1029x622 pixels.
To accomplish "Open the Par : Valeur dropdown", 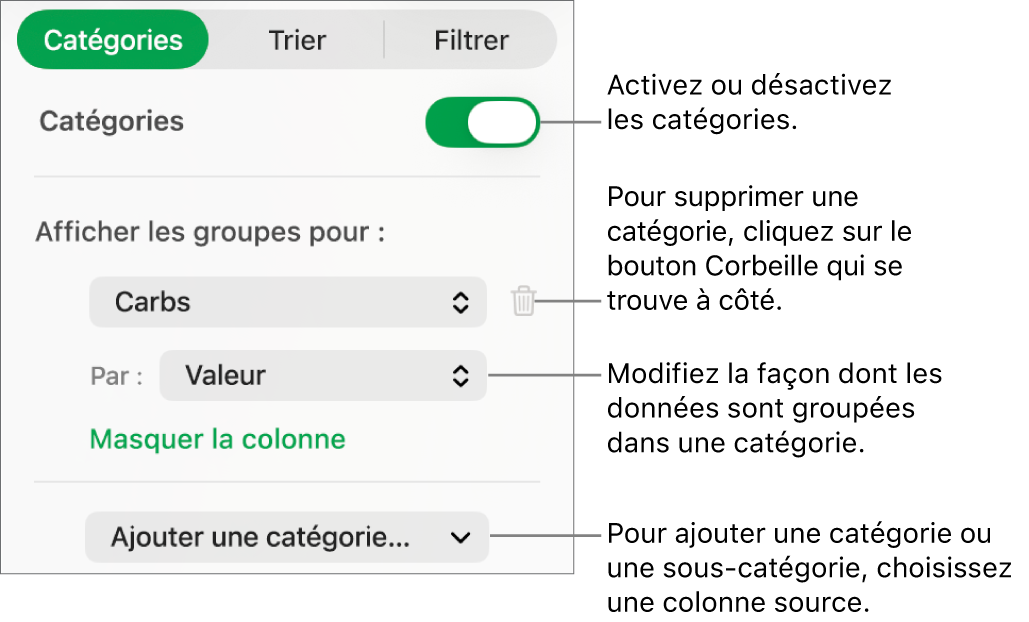I will 322,376.
